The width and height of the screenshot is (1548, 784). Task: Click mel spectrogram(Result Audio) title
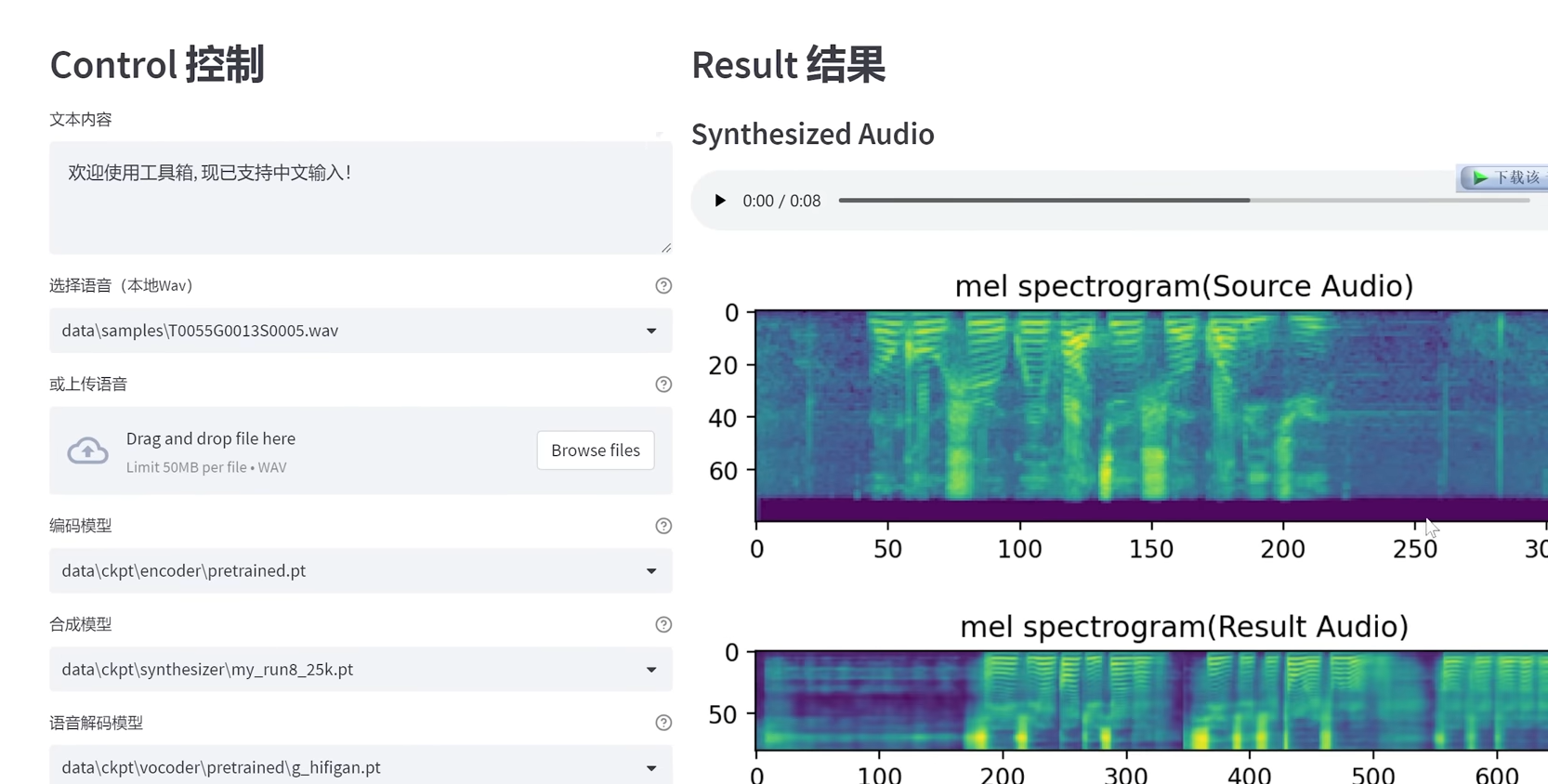click(1184, 627)
